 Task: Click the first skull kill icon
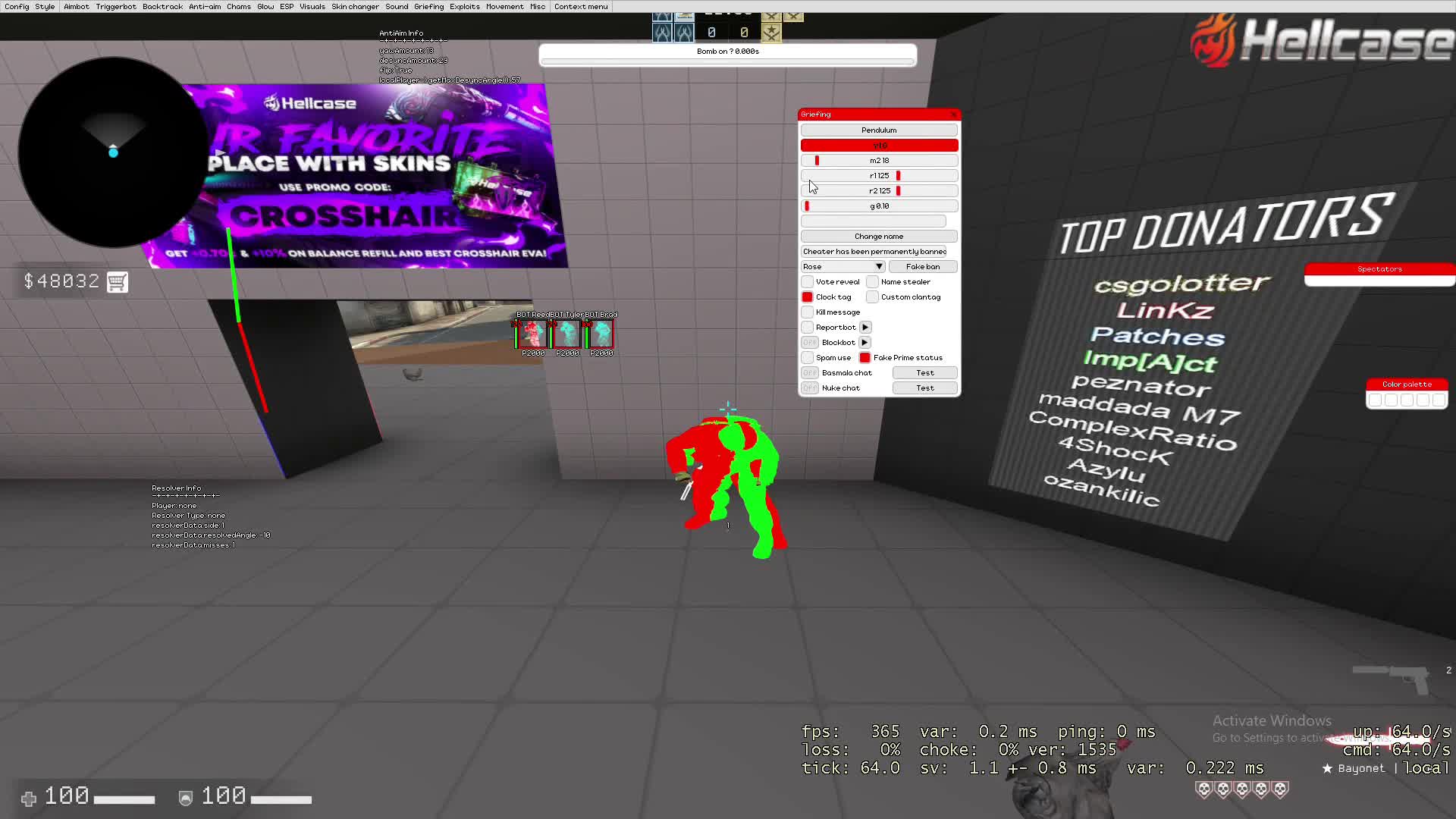1203,790
